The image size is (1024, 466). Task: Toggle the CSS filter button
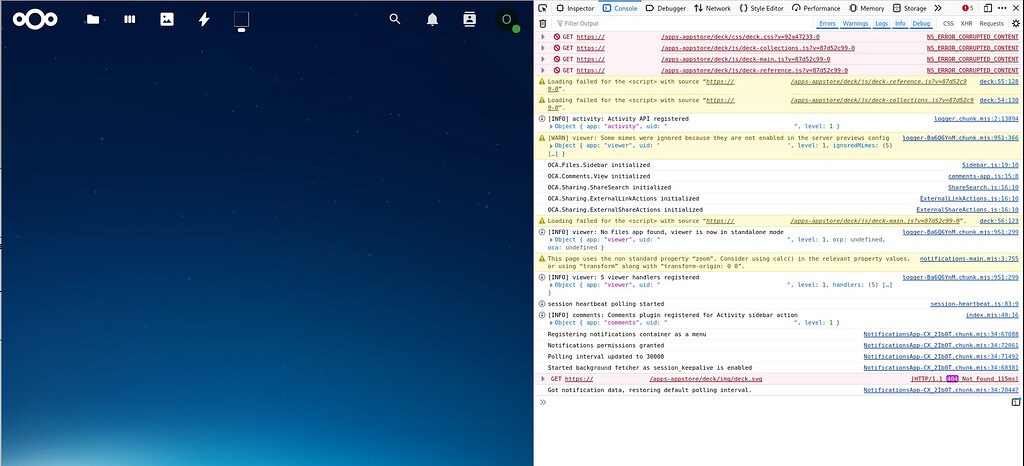tap(948, 23)
